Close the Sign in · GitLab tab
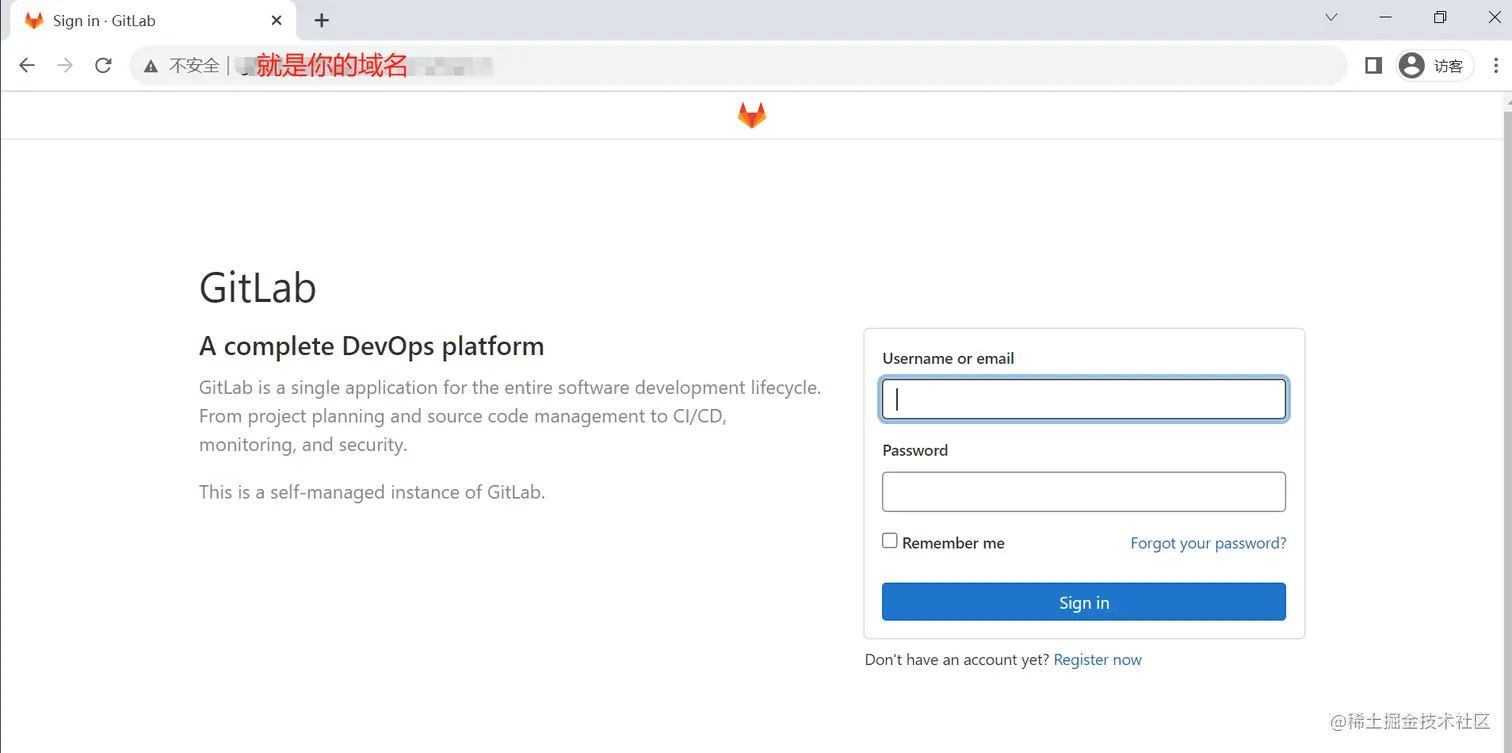 point(277,20)
